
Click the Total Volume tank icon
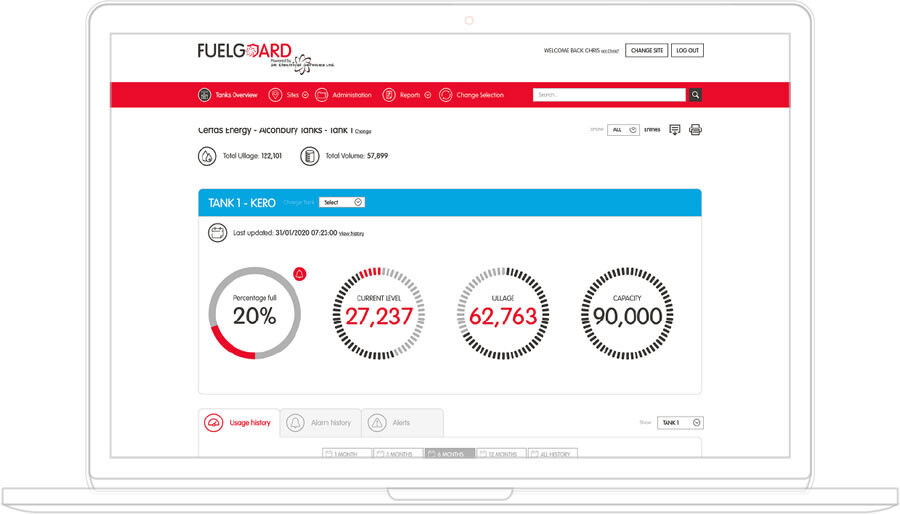(x=309, y=156)
